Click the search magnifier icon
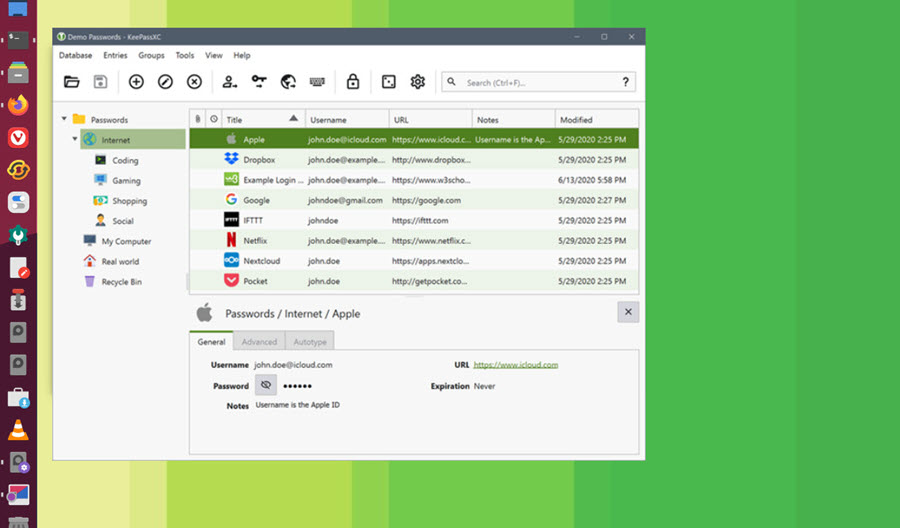The height and width of the screenshot is (528, 900). 452,82
